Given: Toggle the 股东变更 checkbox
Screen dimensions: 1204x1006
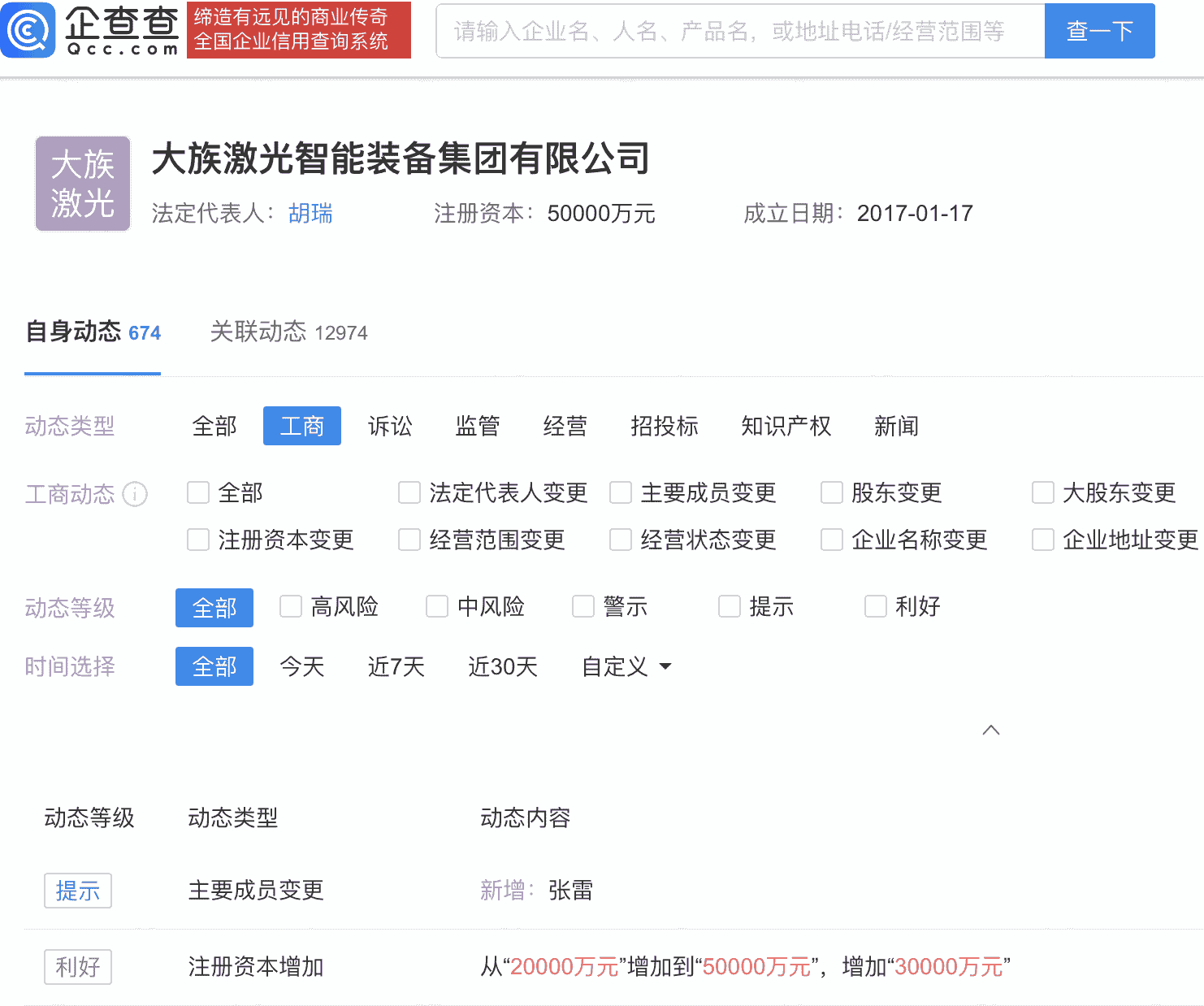Looking at the screenshot, I should [832, 492].
